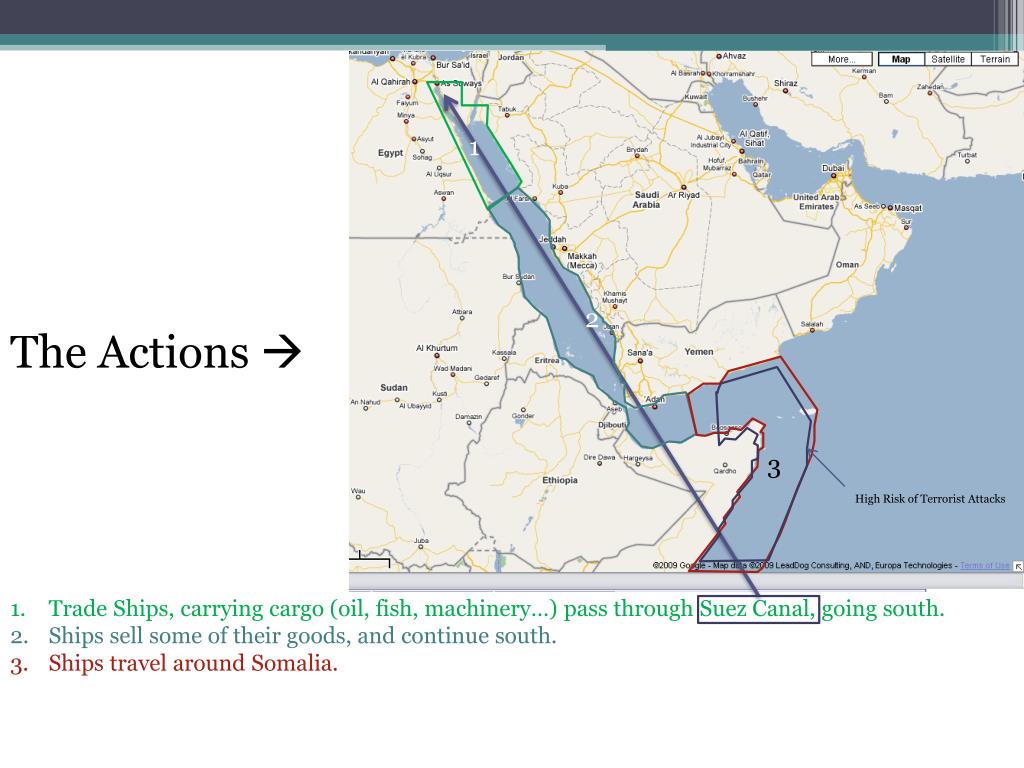
Task: Click the Qatar label on map
Action: click(x=761, y=174)
